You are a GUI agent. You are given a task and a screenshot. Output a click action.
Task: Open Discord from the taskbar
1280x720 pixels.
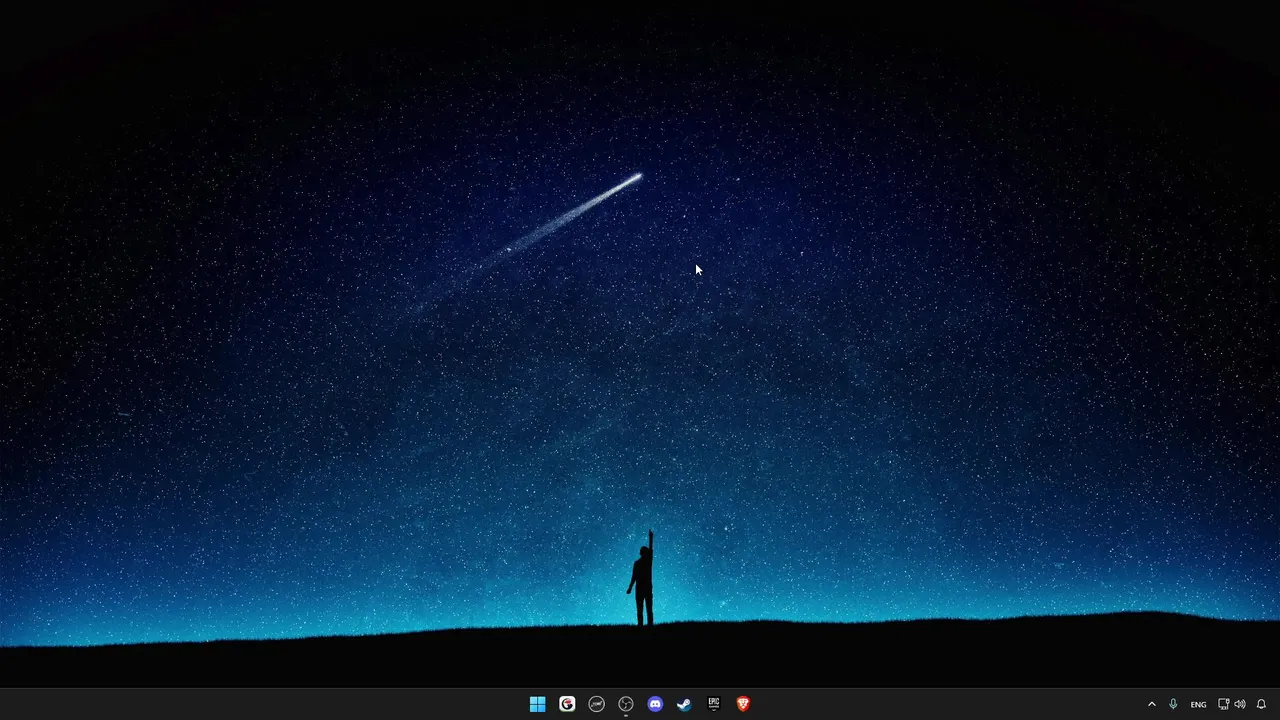(655, 704)
